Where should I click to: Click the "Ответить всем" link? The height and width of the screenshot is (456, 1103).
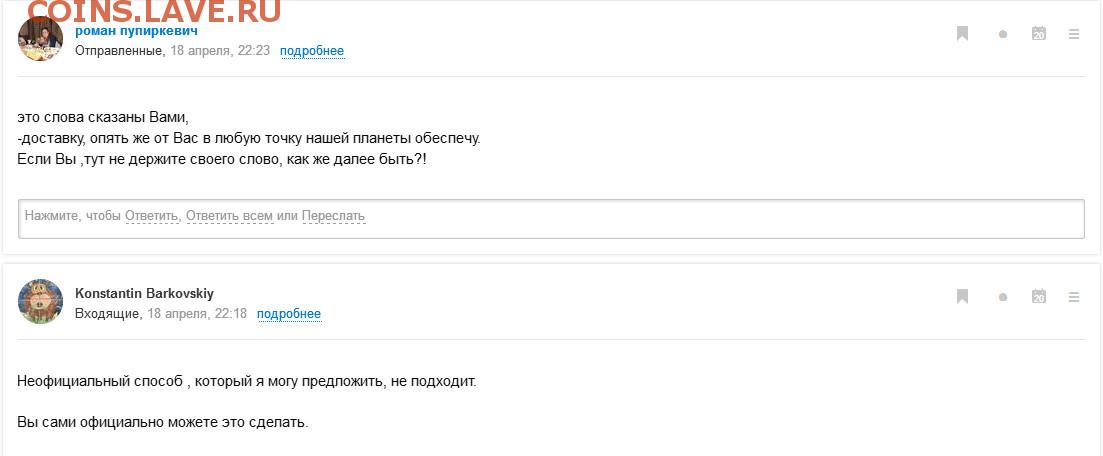[229, 216]
